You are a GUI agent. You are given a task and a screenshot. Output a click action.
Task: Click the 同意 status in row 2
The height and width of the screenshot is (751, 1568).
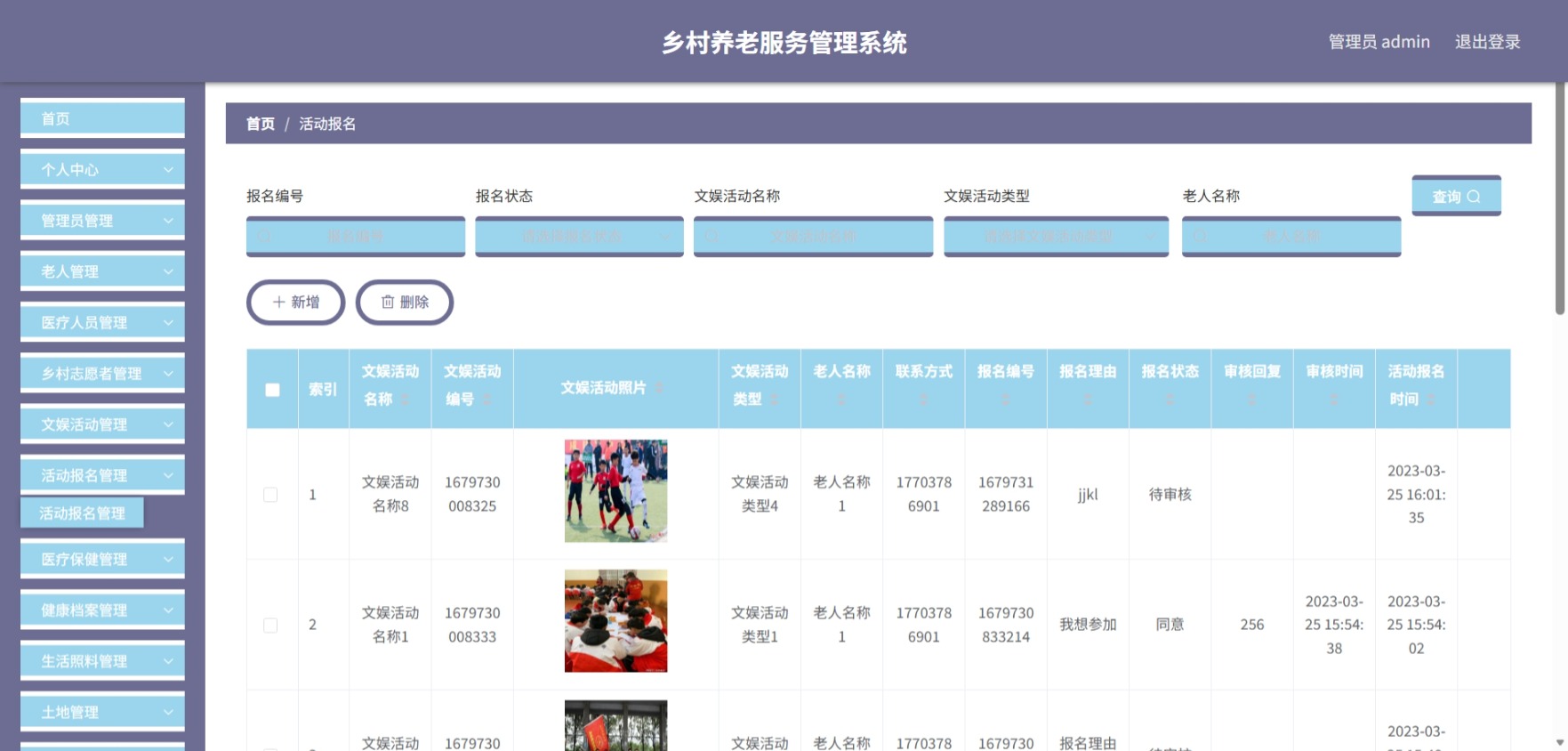[1170, 625]
